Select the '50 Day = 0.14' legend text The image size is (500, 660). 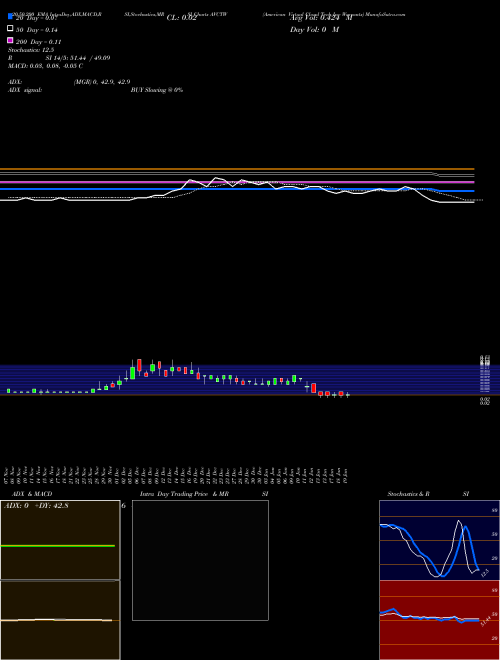(x=37, y=30)
